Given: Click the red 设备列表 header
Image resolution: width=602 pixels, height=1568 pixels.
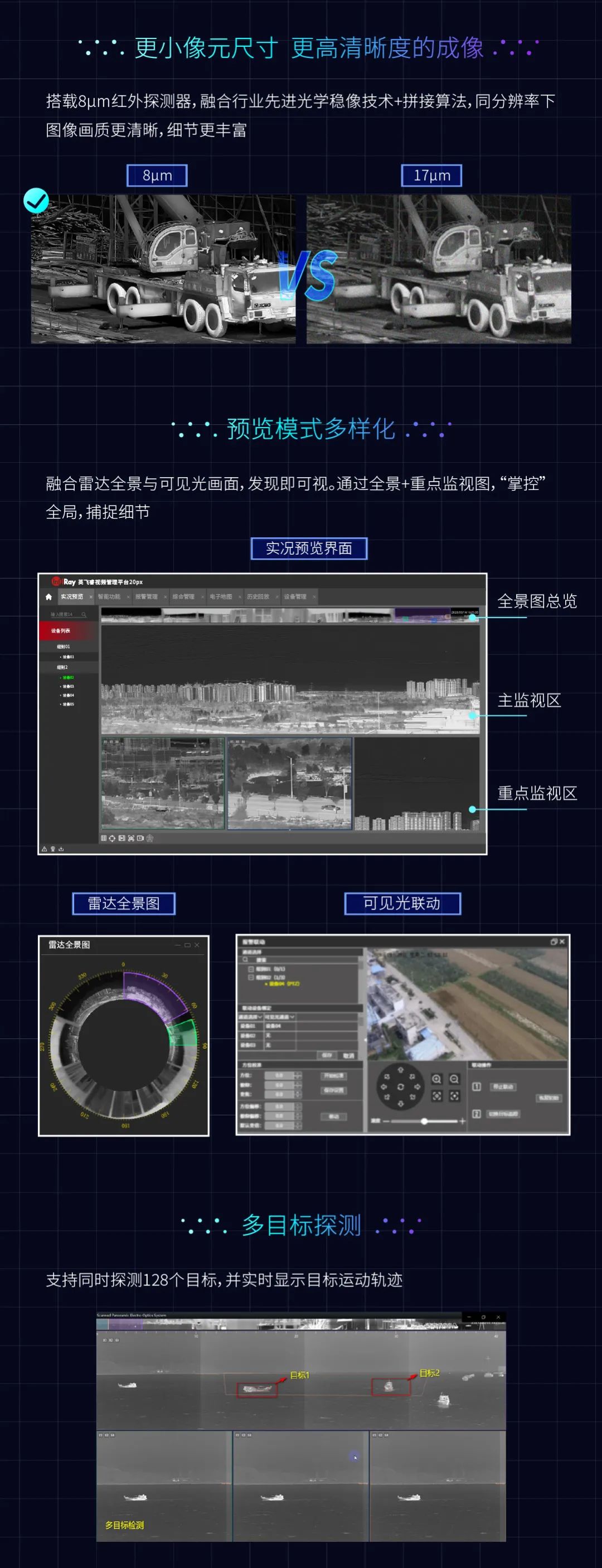Looking at the screenshot, I should coord(69,631).
